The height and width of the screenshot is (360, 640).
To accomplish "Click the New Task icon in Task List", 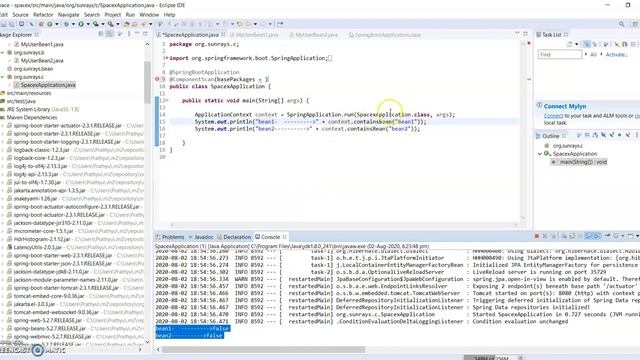I will tap(569, 44).
